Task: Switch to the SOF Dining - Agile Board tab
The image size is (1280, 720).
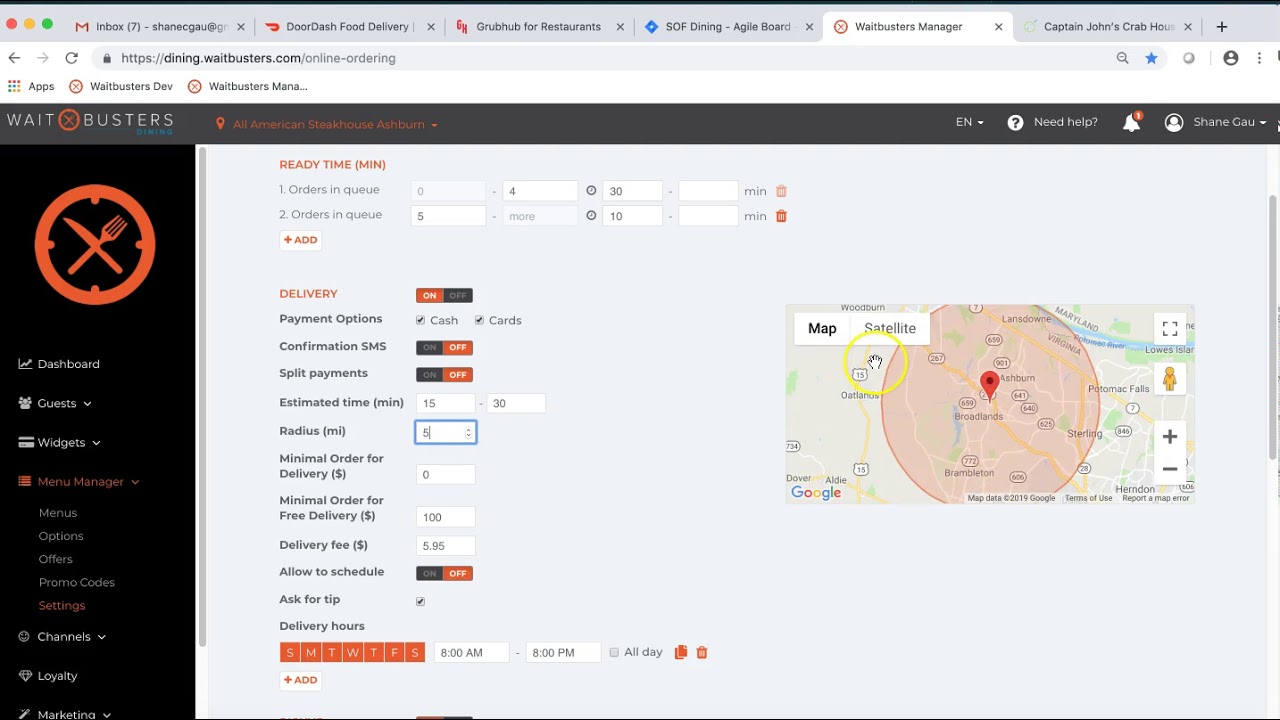Action: [730, 27]
